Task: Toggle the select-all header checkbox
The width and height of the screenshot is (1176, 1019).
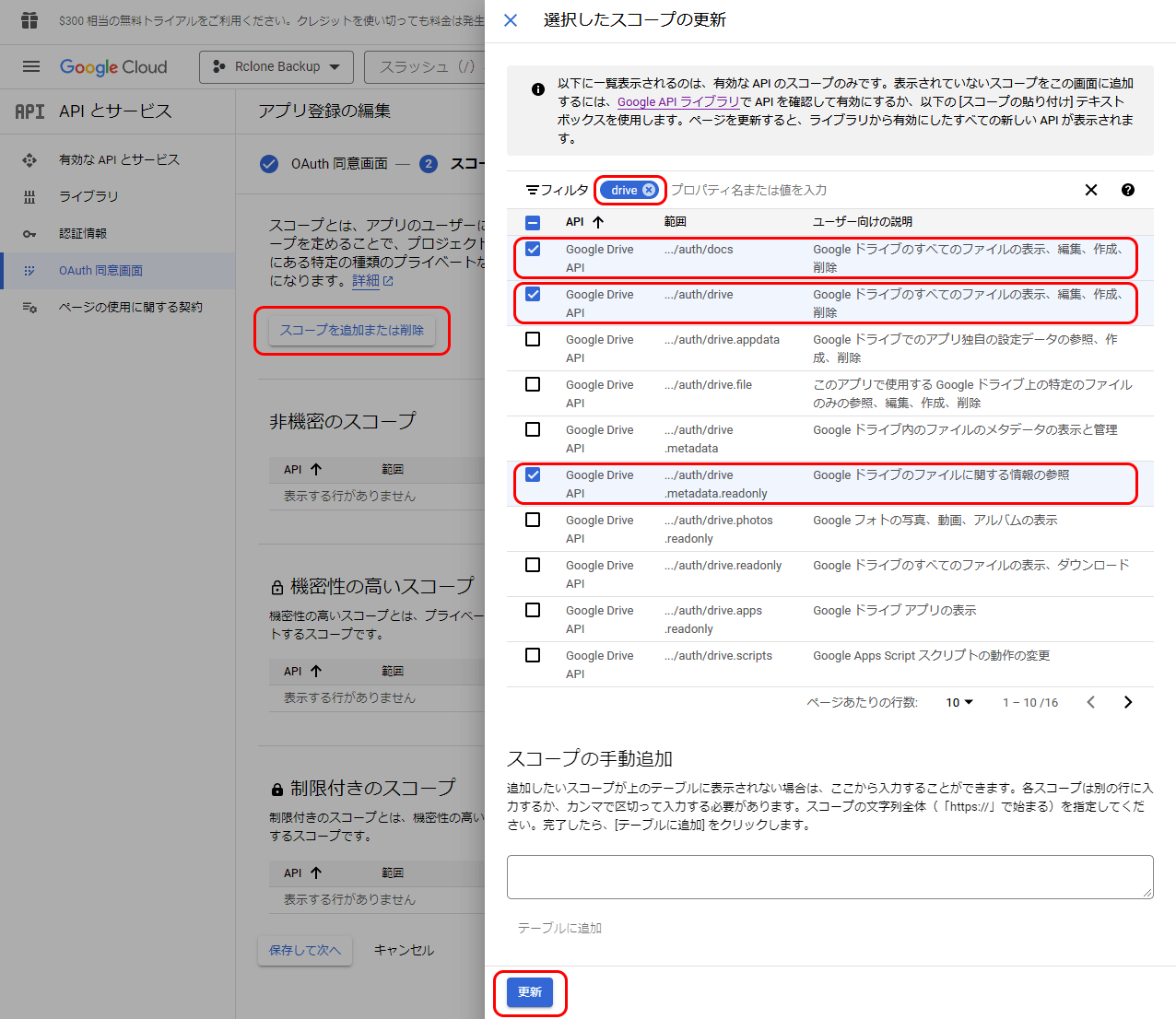Action: 533,222
